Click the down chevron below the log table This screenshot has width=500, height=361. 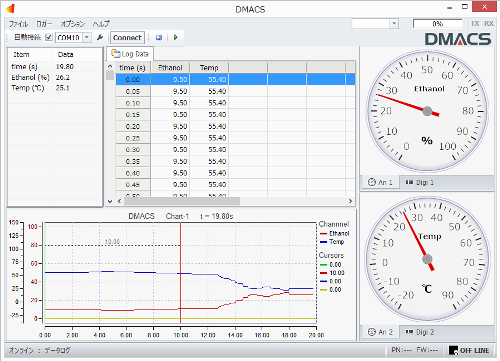click(x=110, y=201)
